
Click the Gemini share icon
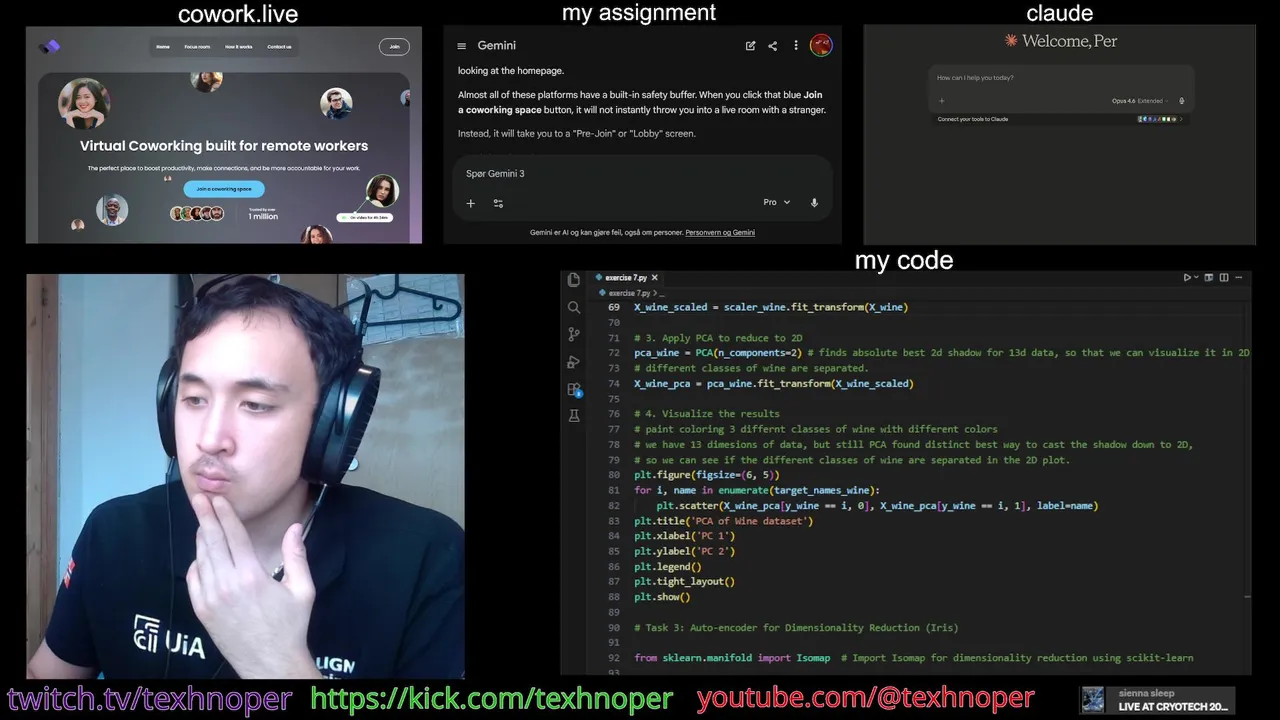772,46
